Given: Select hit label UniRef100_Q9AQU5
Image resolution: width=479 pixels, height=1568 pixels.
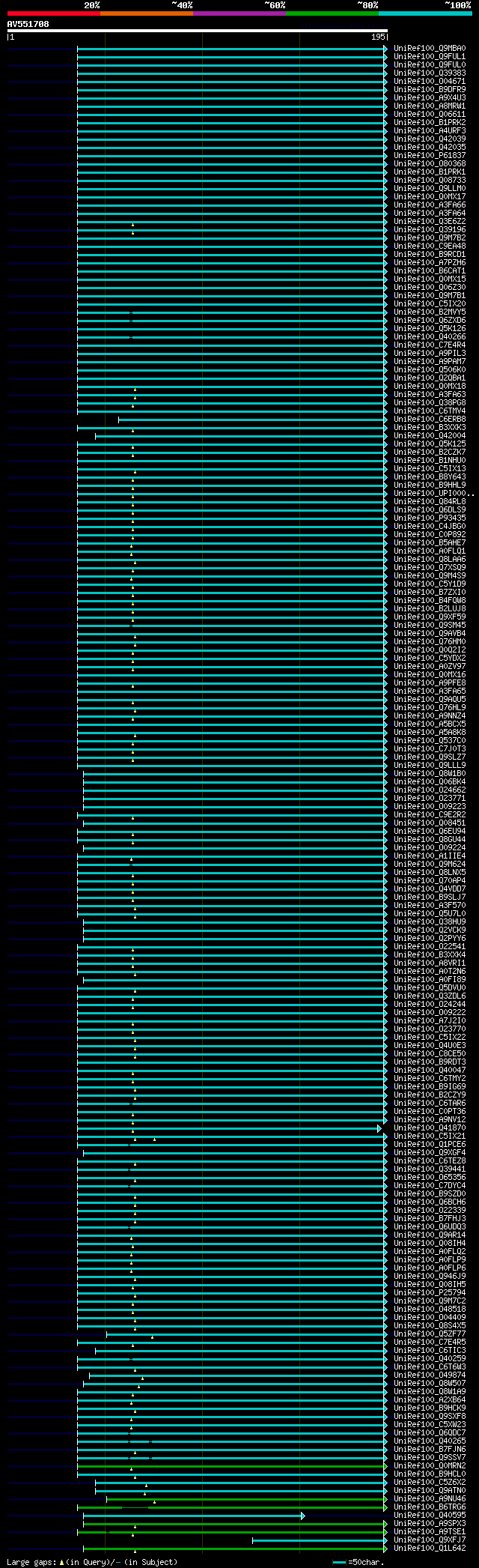Looking at the screenshot, I should 430,699.
